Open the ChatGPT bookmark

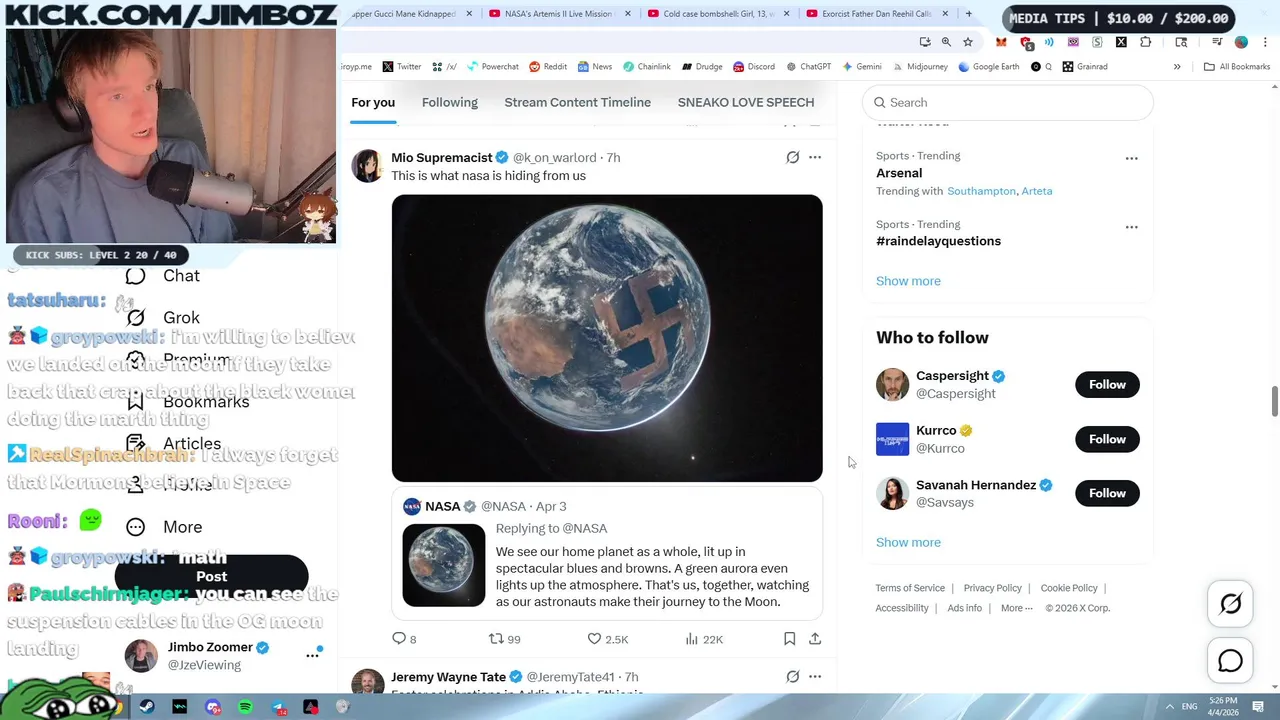[808, 67]
